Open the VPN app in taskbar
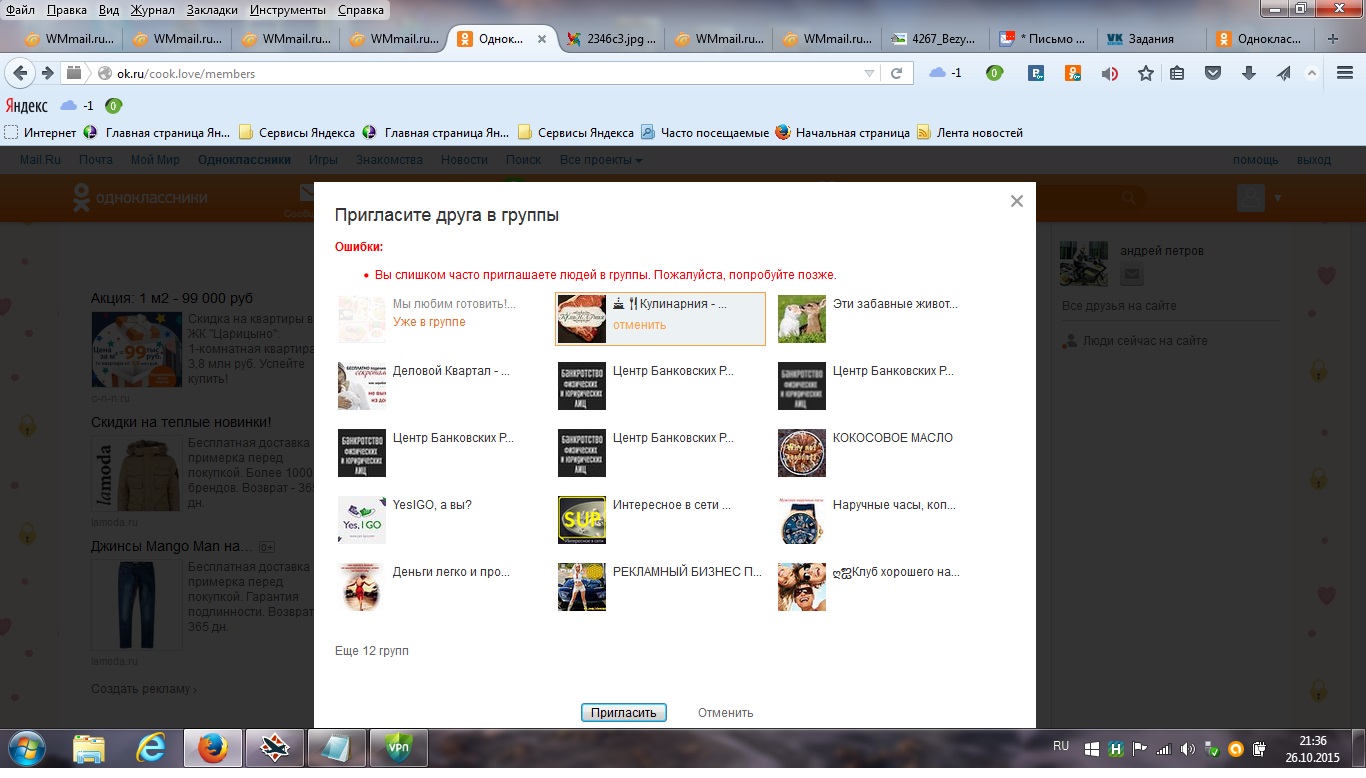 399,748
